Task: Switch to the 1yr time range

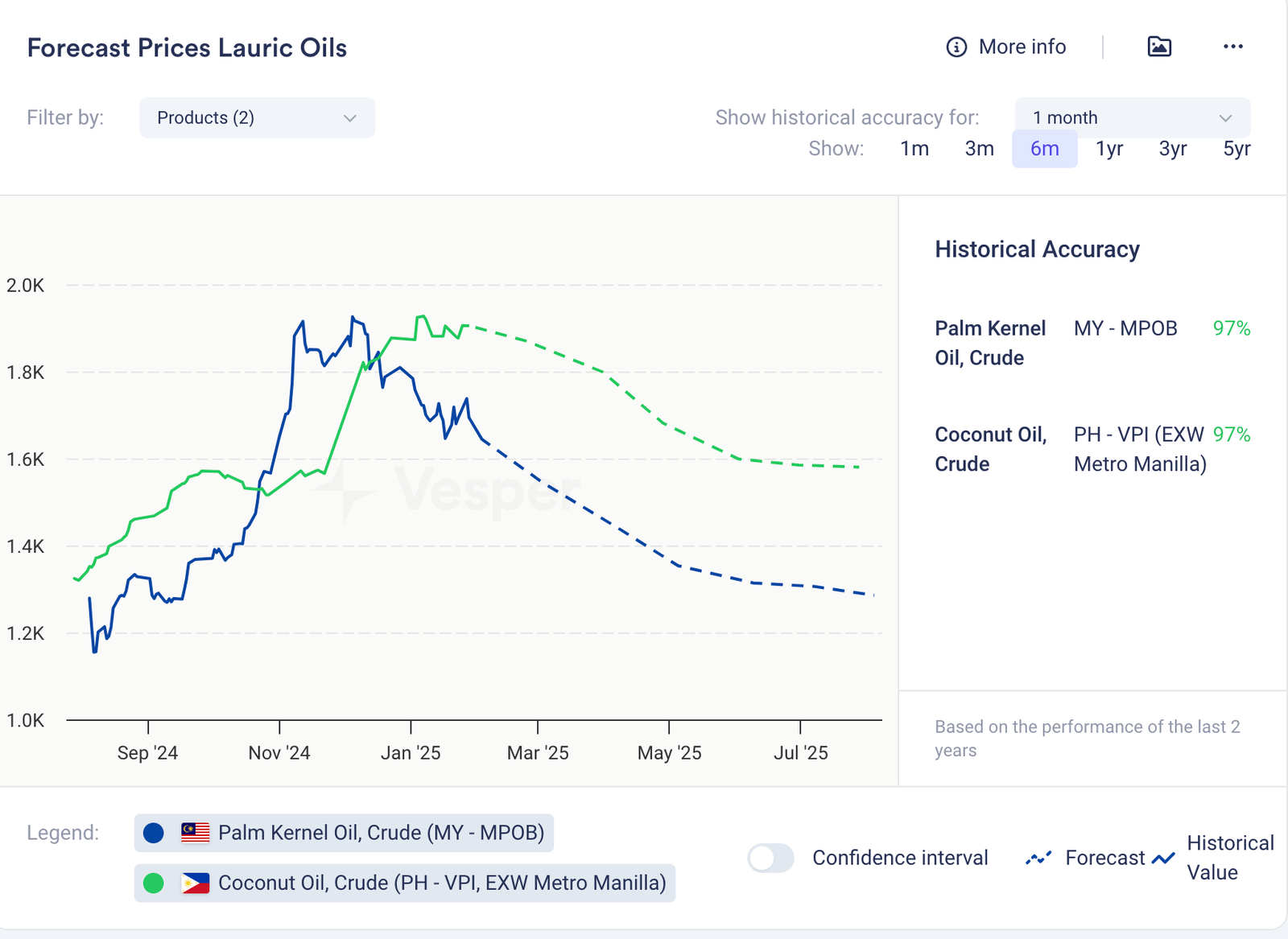Action: [x=1108, y=149]
